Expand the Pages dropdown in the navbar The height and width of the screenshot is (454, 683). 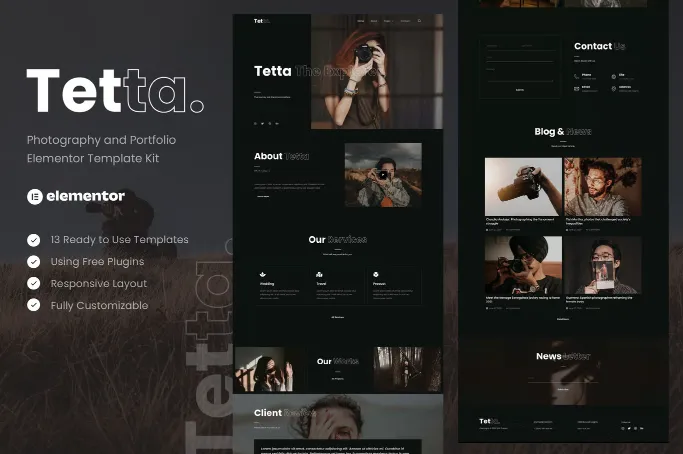[388, 21]
